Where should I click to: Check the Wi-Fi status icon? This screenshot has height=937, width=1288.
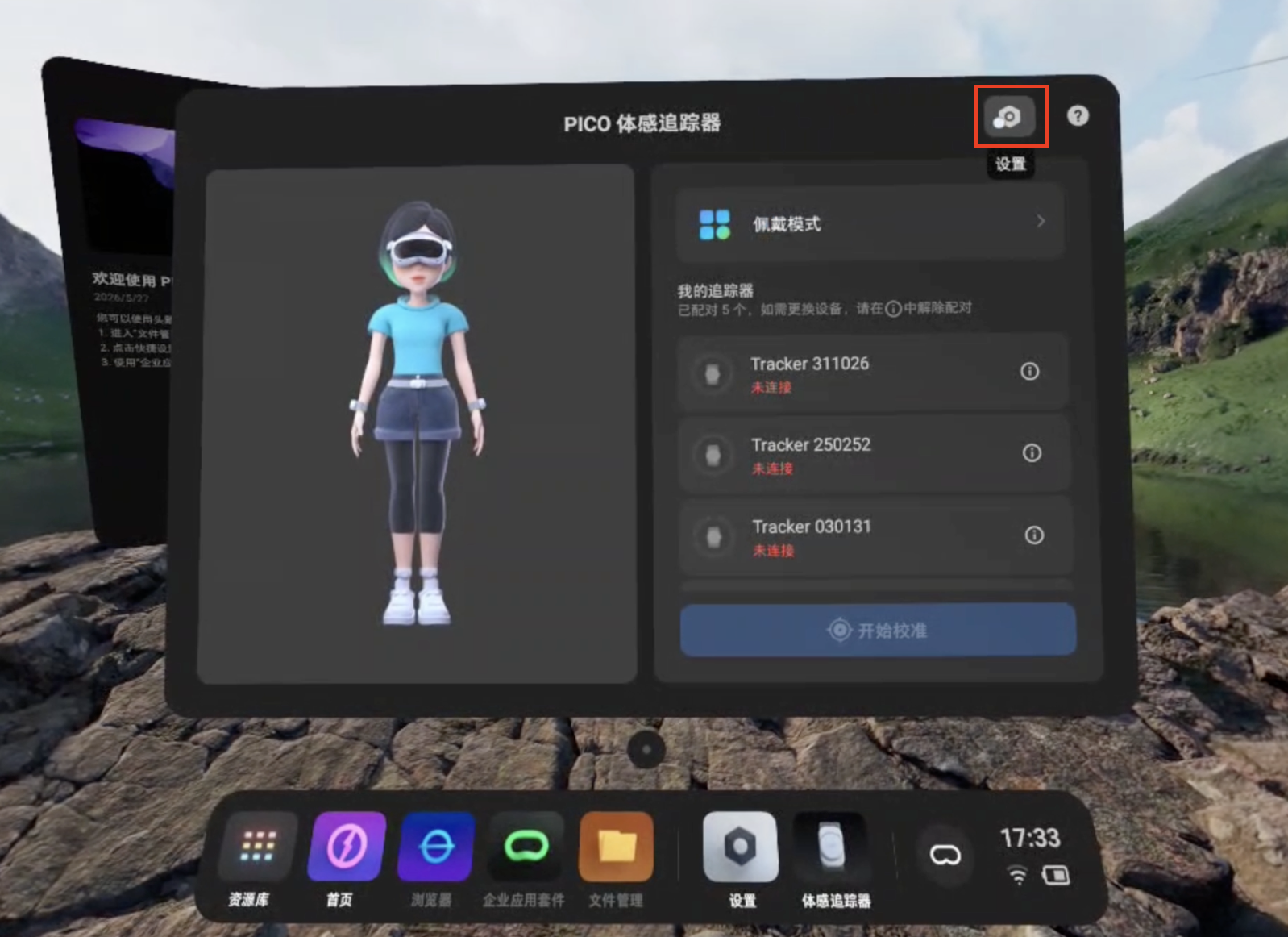[x=1019, y=876]
